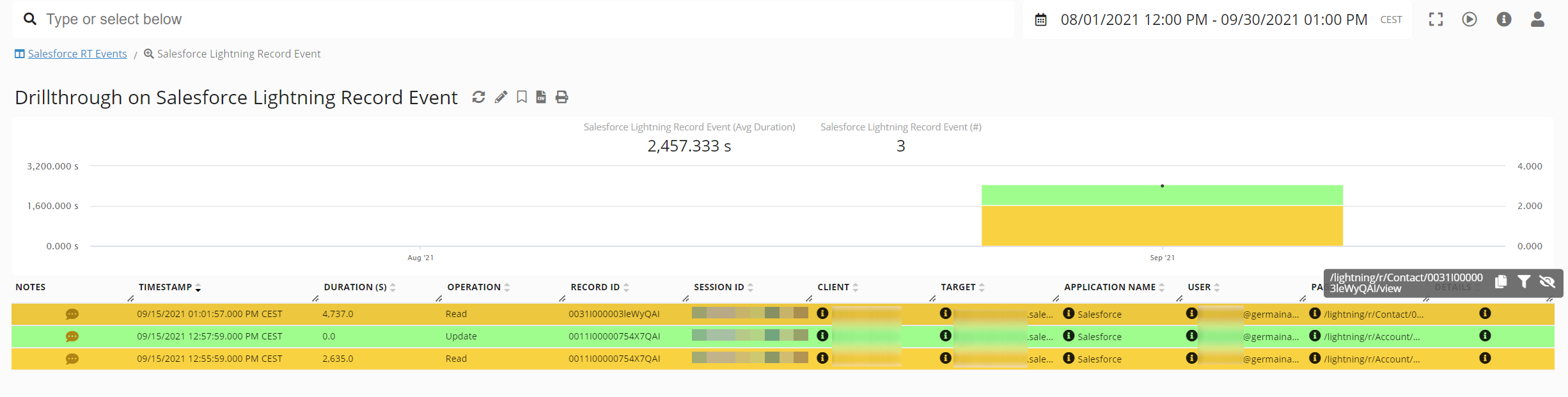
Task: Print the drillthrough report
Action: click(x=561, y=97)
